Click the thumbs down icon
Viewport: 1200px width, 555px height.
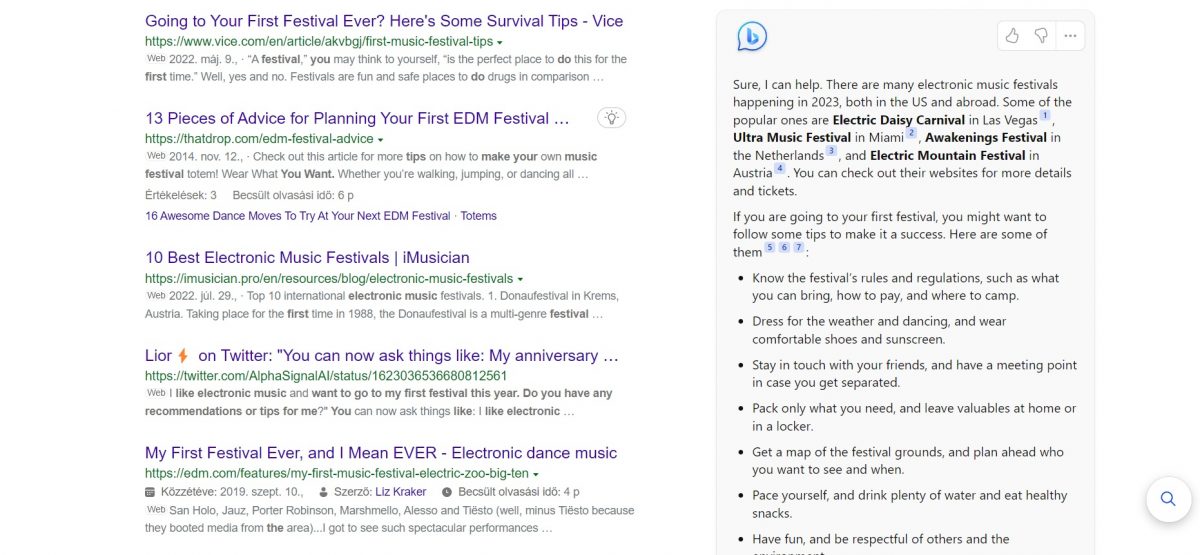click(x=1041, y=36)
